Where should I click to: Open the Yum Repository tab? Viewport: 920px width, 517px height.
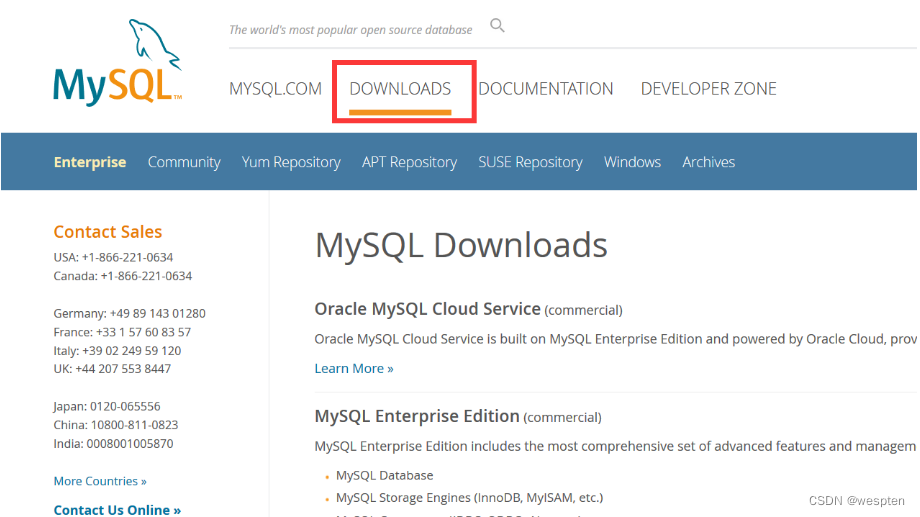coord(291,162)
